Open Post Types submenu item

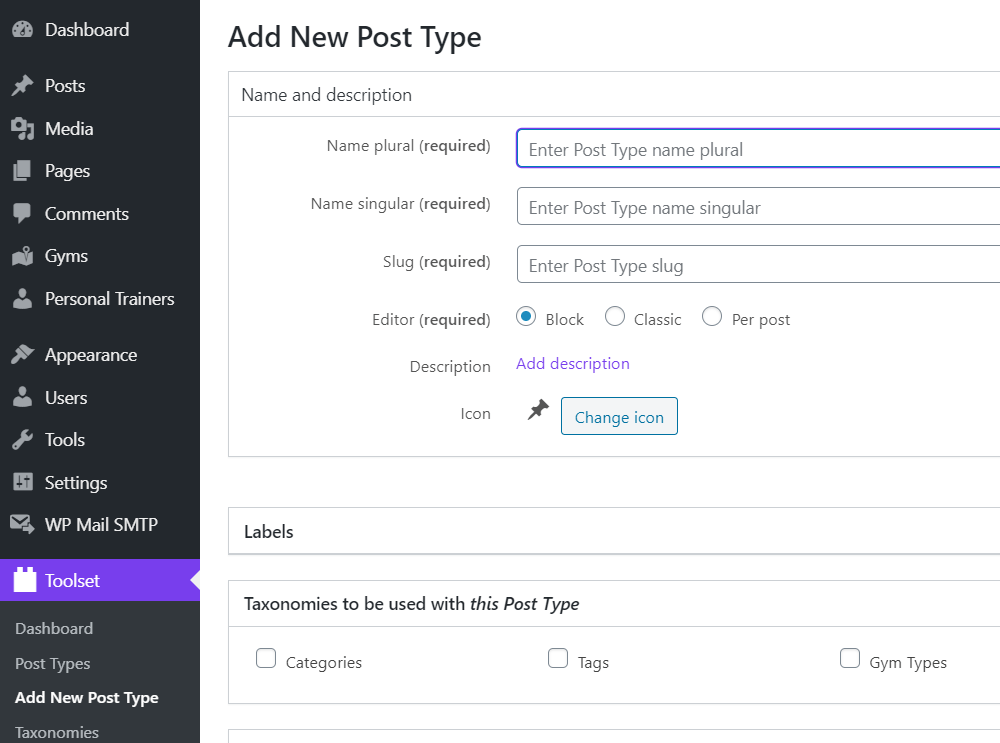(53, 664)
